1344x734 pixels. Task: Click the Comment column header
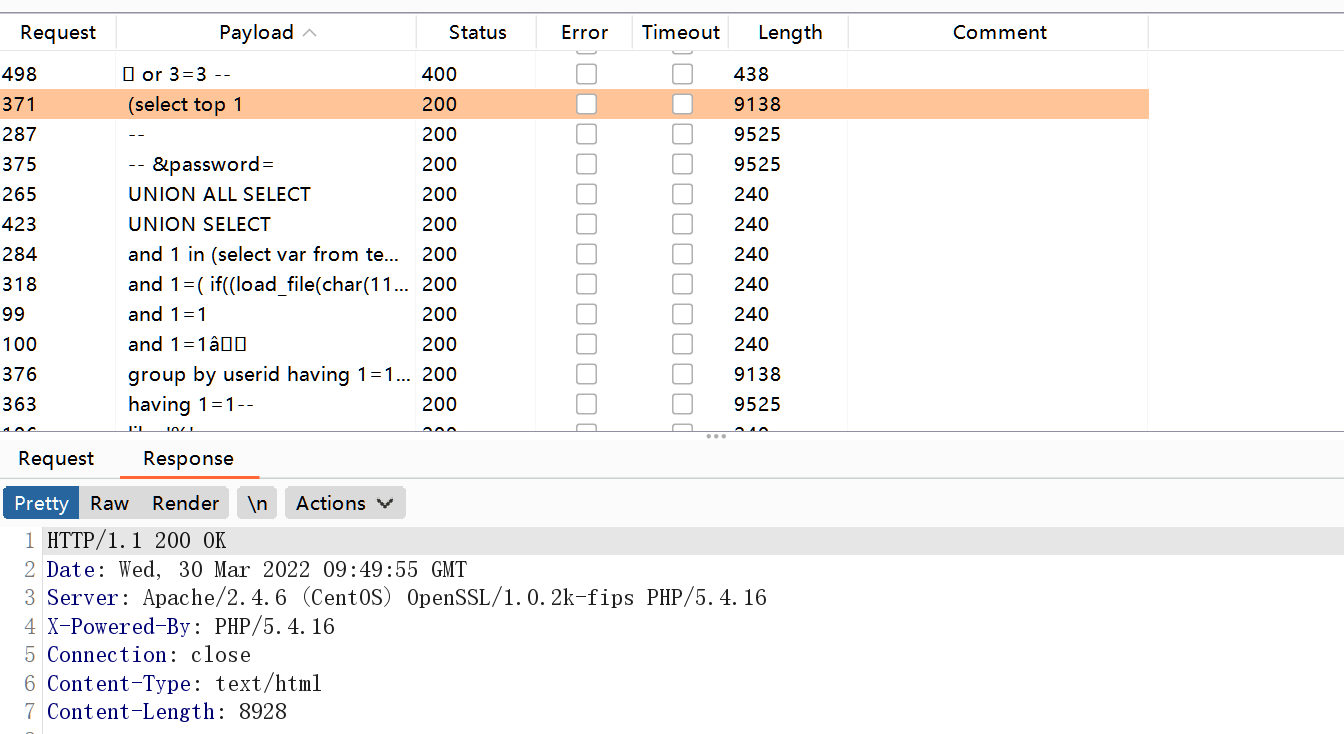click(999, 32)
